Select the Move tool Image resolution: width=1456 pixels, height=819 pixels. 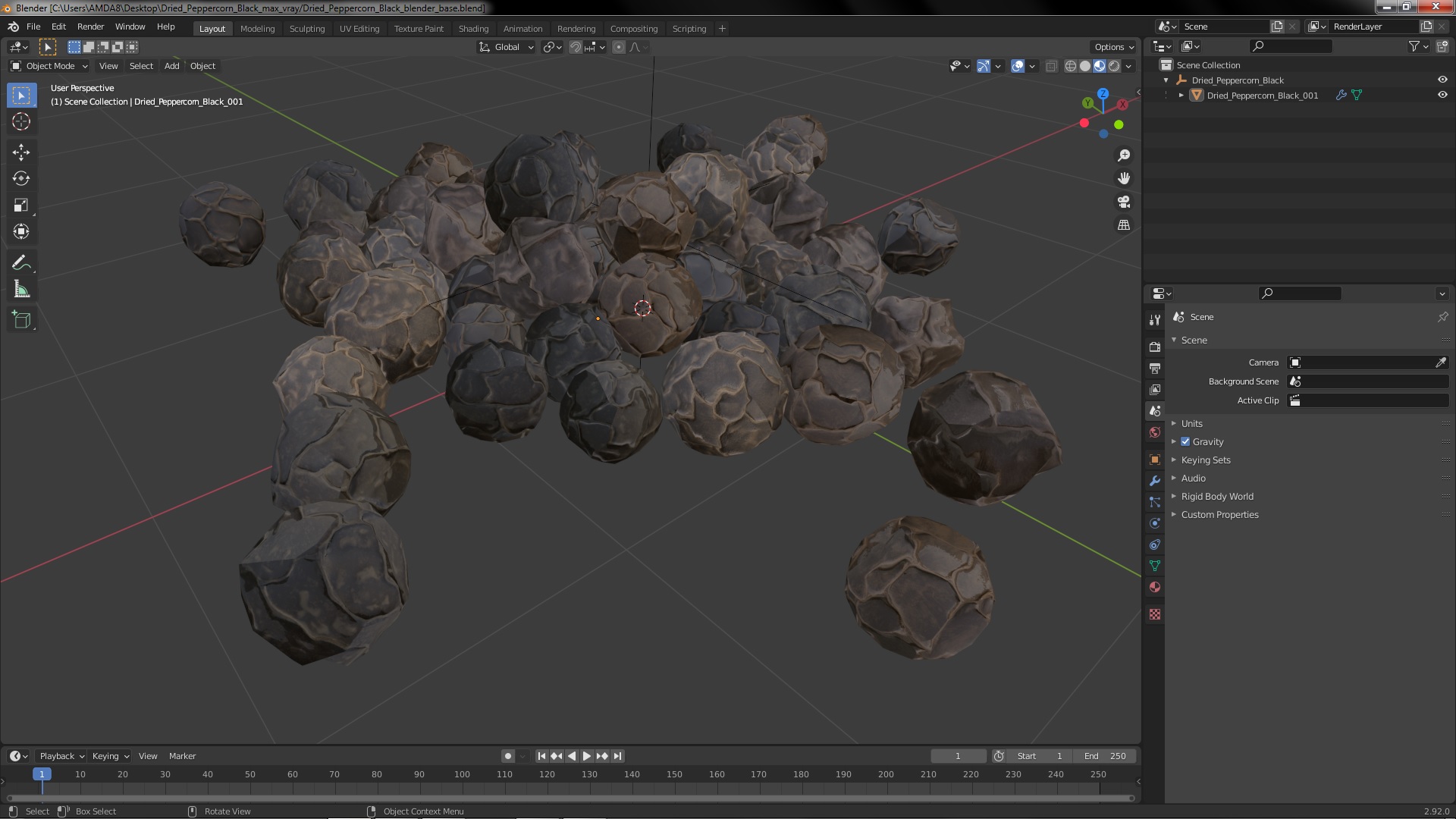point(21,152)
